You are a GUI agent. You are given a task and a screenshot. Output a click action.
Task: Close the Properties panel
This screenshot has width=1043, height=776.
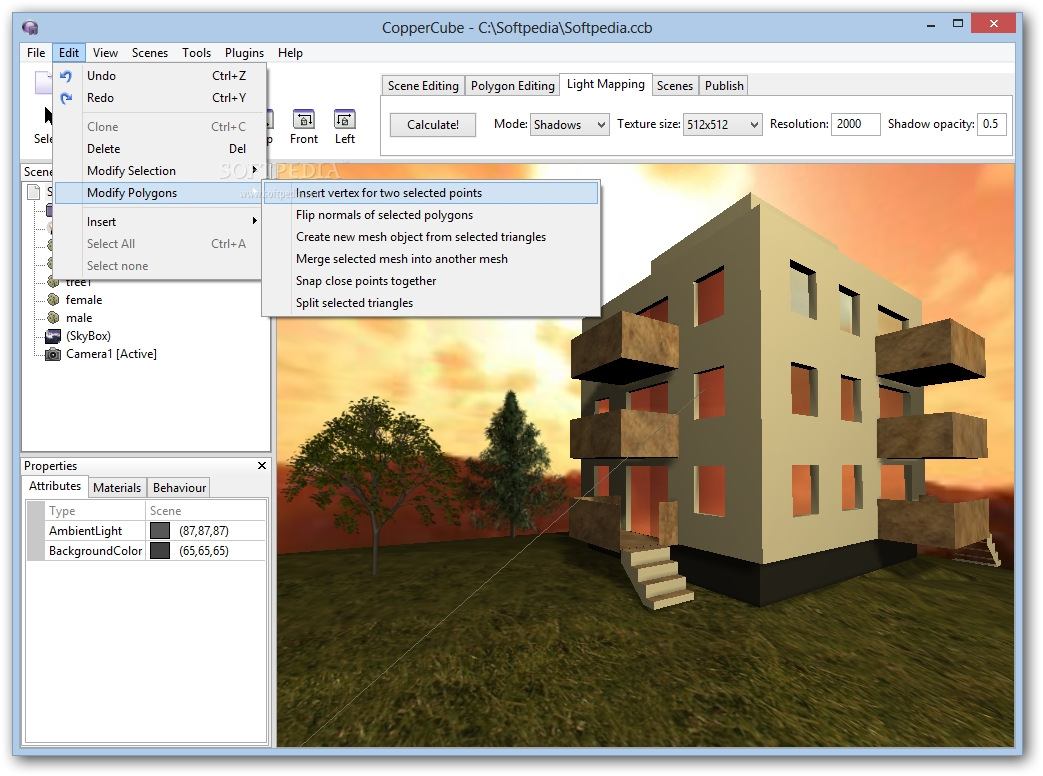click(262, 465)
